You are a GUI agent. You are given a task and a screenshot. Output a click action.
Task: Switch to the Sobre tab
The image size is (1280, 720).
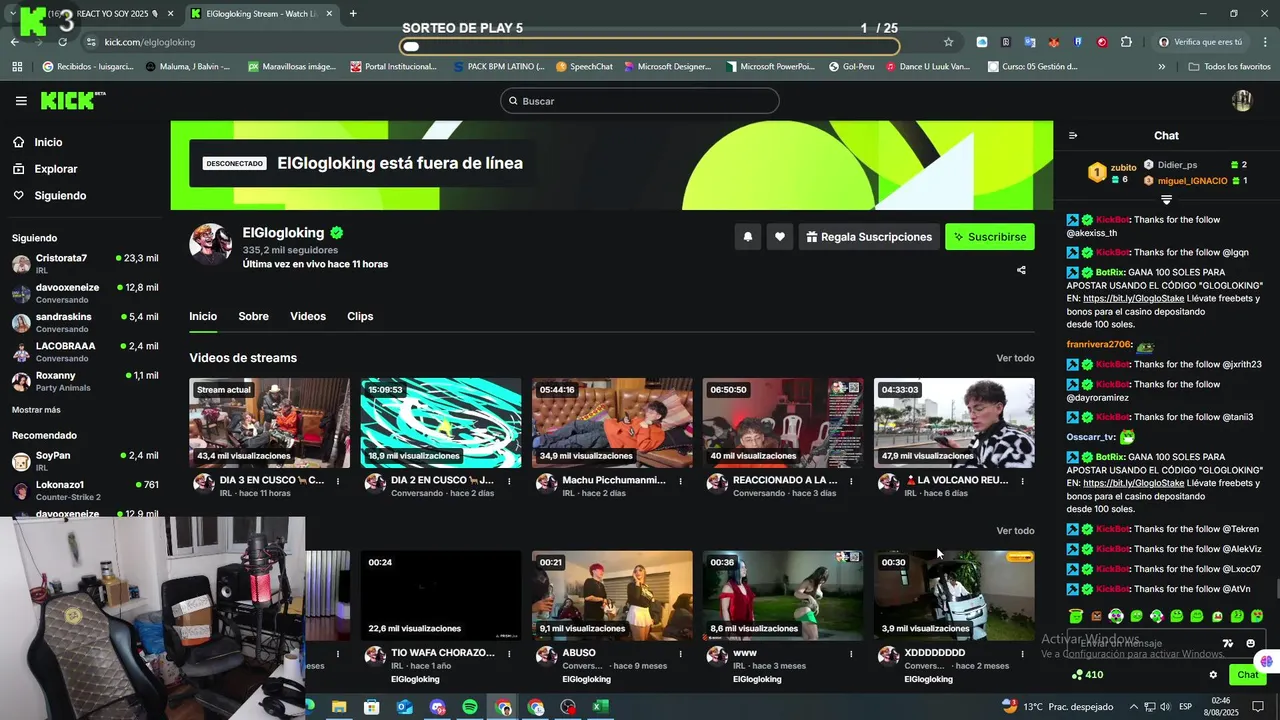[x=253, y=316]
